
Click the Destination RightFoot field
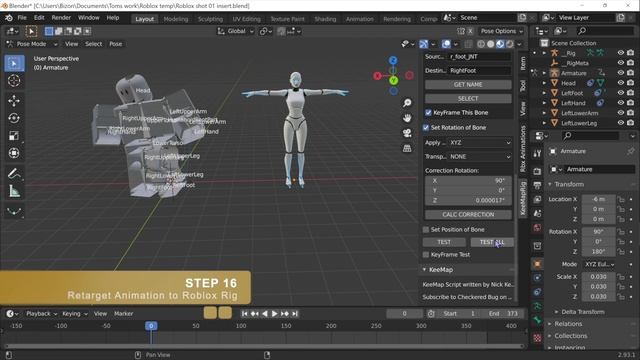point(480,71)
